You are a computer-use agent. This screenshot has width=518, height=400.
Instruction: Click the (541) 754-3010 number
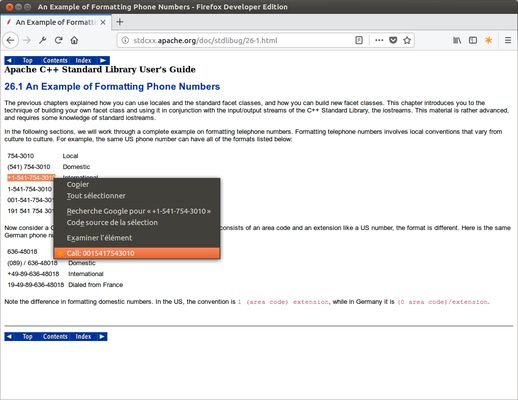tap(29, 167)
